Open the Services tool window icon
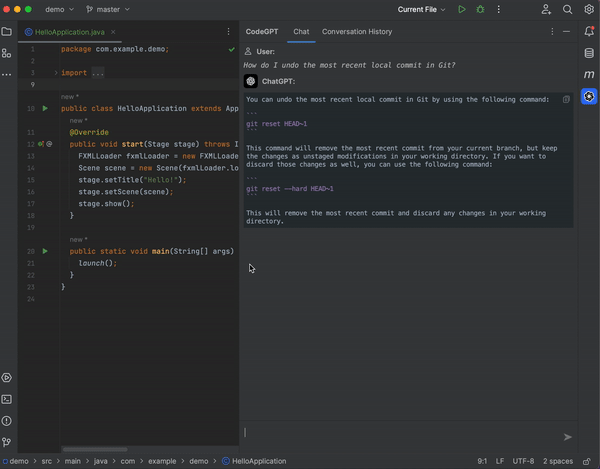600x469 pixels. (x=7, y=378)
